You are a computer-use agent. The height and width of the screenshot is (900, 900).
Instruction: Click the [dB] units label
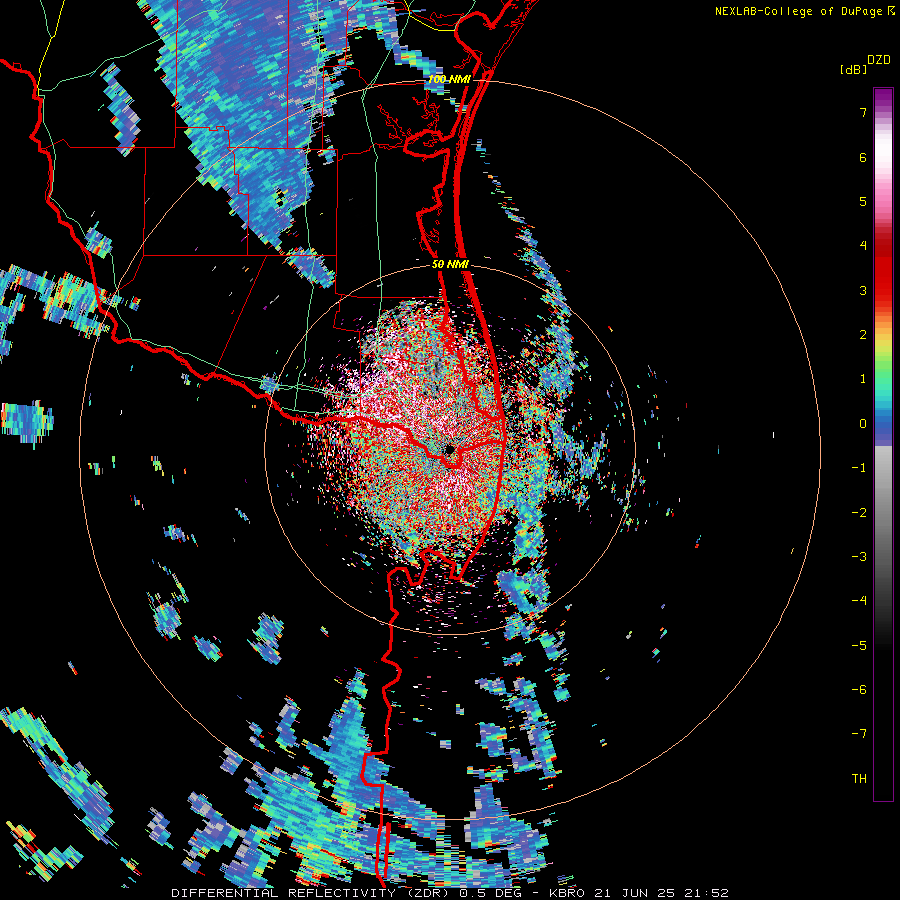pyautogui.click(x=854, y=69)
